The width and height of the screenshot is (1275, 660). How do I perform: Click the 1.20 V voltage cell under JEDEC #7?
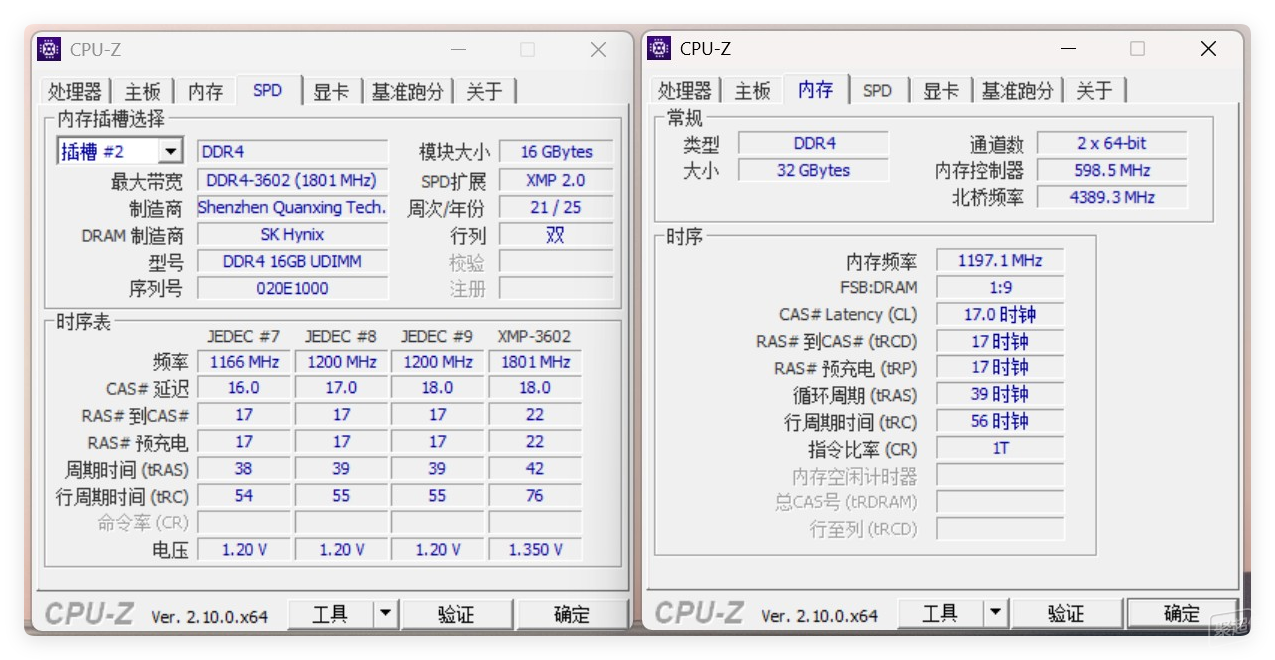[x=244, y=550]
